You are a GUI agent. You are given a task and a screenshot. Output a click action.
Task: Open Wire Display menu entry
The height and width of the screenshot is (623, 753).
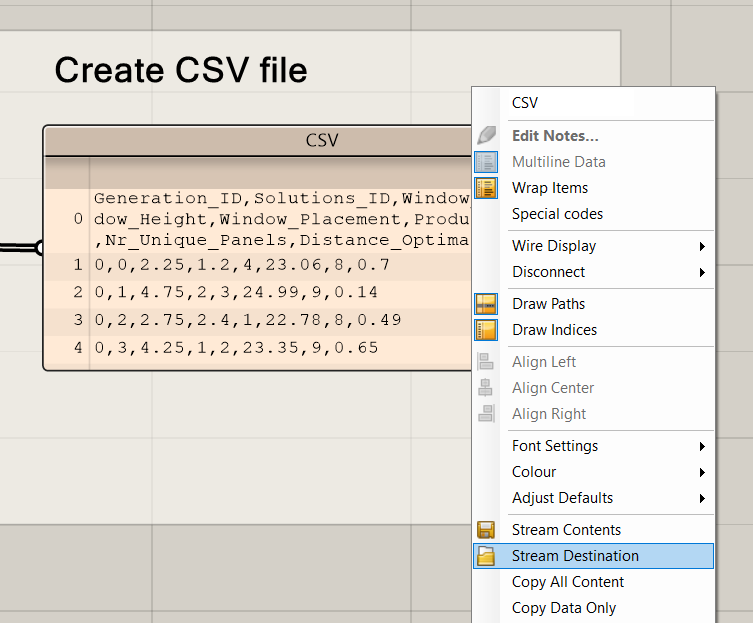coord(594,246)
